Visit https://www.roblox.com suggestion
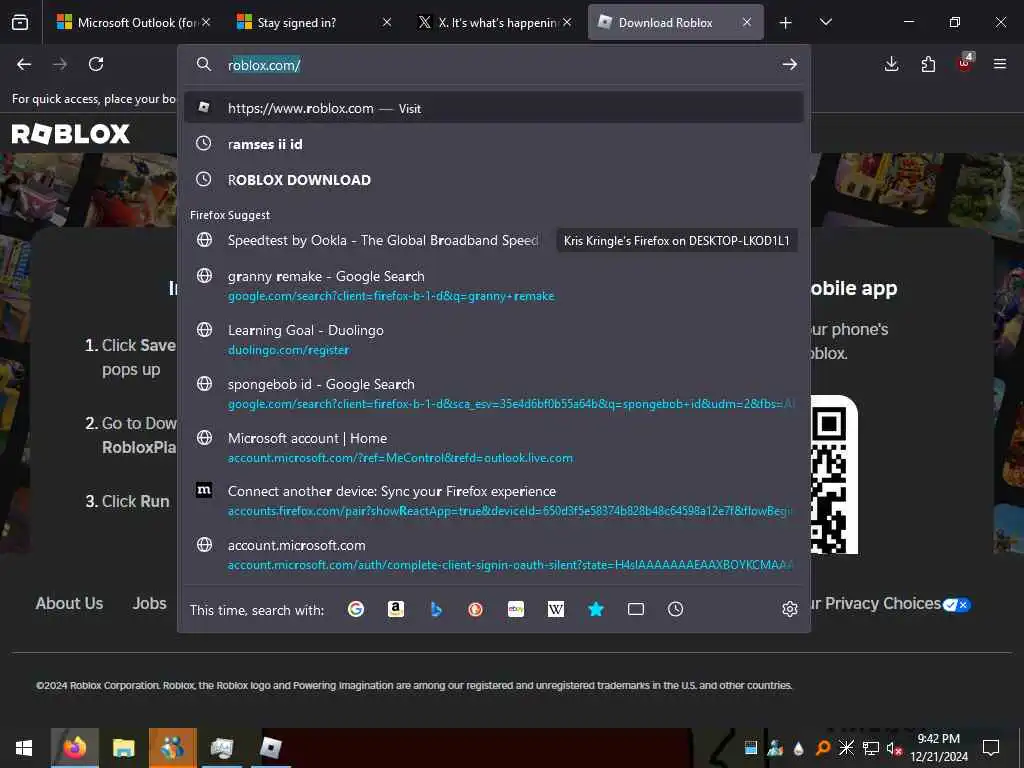The width and height of the screenshot is (1024, 768). pyautogui.click(x=494, y=108)
